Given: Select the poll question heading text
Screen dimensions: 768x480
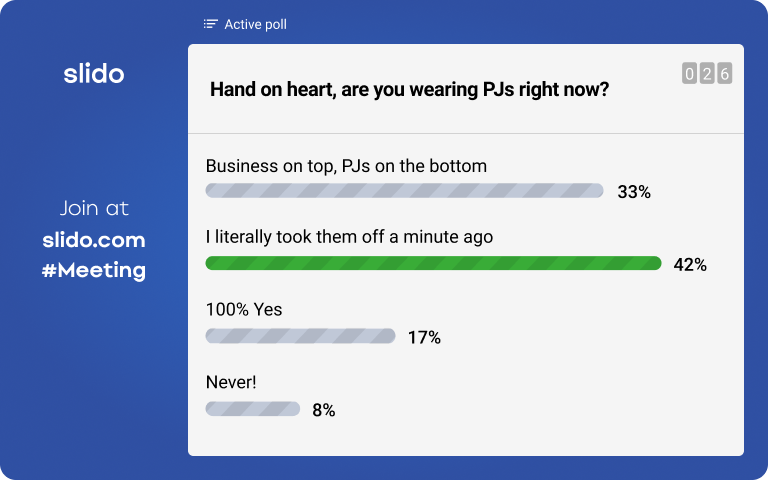Looking at the screenshot, I should tap(409, 90).
